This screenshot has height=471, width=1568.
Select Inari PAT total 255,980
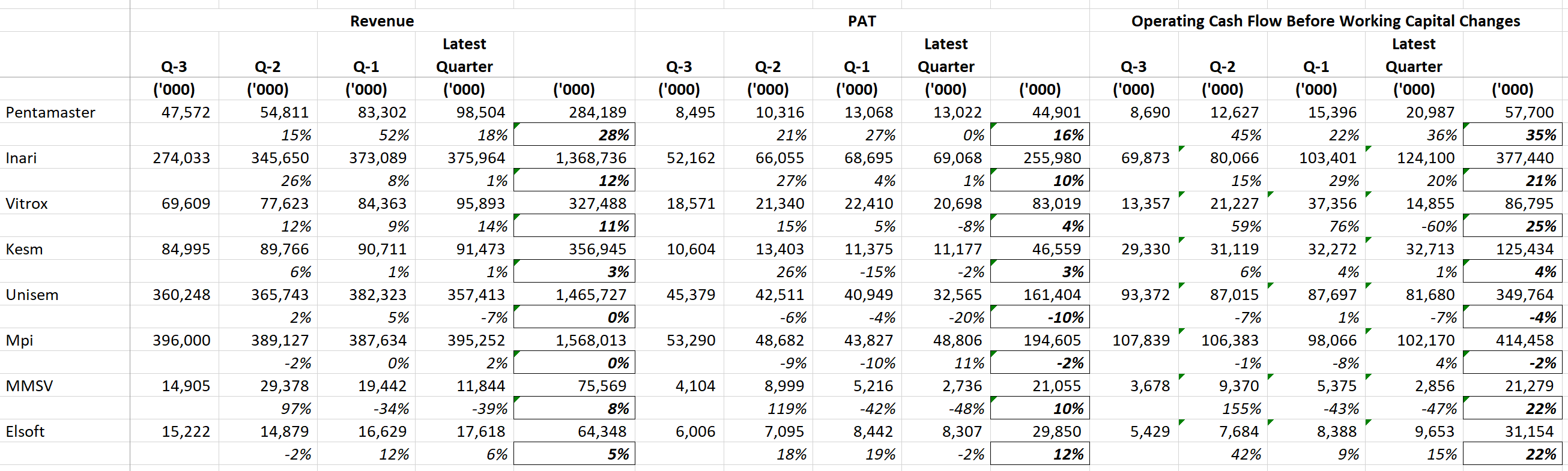[x=1052, y=158]
